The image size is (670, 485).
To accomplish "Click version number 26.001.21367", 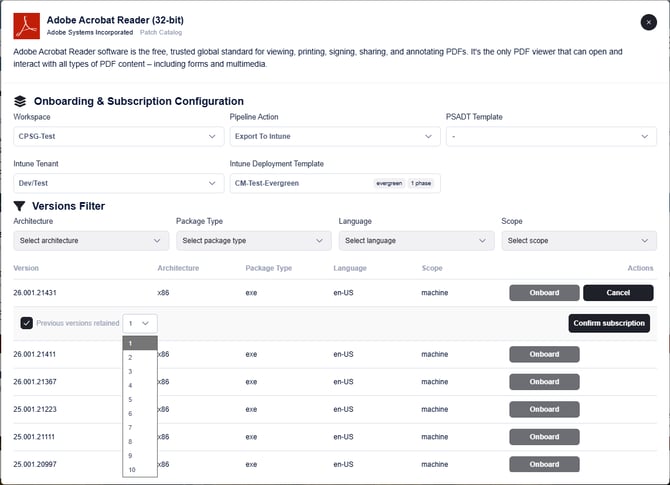I will pos(35,382).
